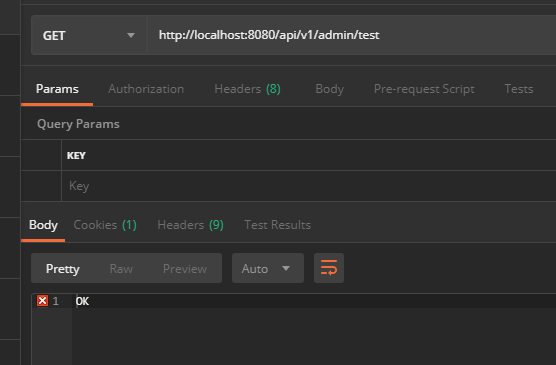Open the Auto format dropdown
Image resolution: width=556 pixels, height=365 pixels.
point(268,268)
